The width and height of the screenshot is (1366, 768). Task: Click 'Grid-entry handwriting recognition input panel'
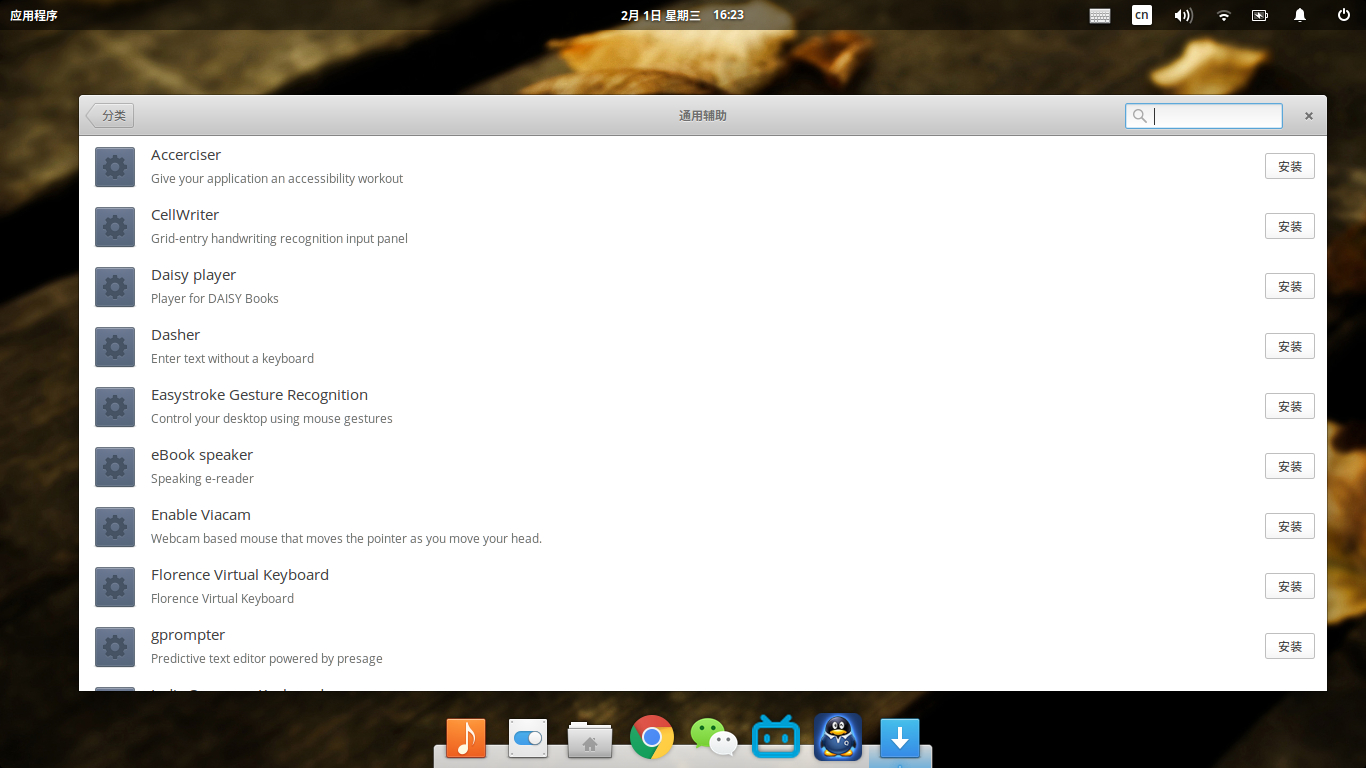[x=279, y=239]
